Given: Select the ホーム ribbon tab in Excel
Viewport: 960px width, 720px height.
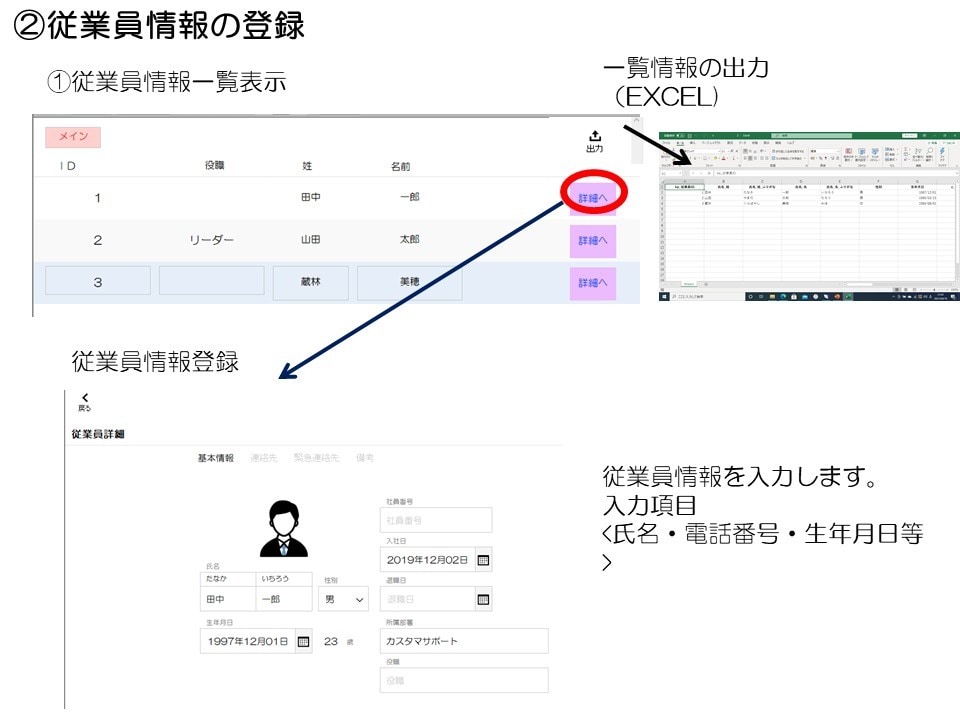Looking at the screenshot, I should (680, 143).
